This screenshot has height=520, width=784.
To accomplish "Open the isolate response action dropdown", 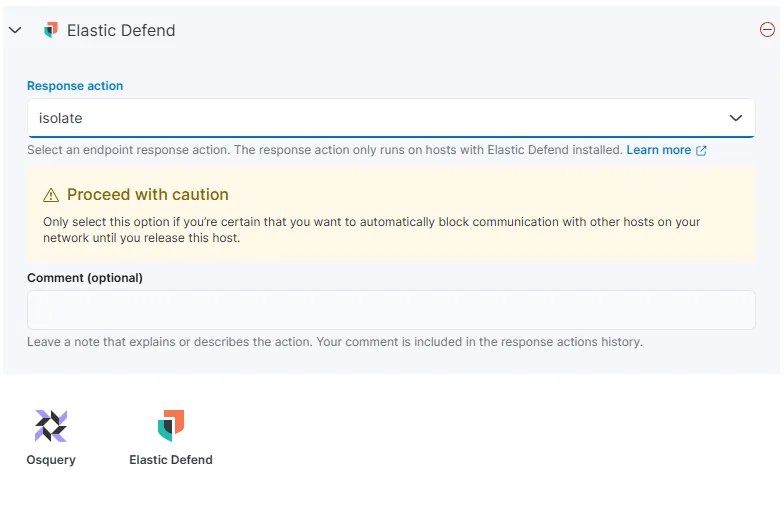I will (380, 118).
